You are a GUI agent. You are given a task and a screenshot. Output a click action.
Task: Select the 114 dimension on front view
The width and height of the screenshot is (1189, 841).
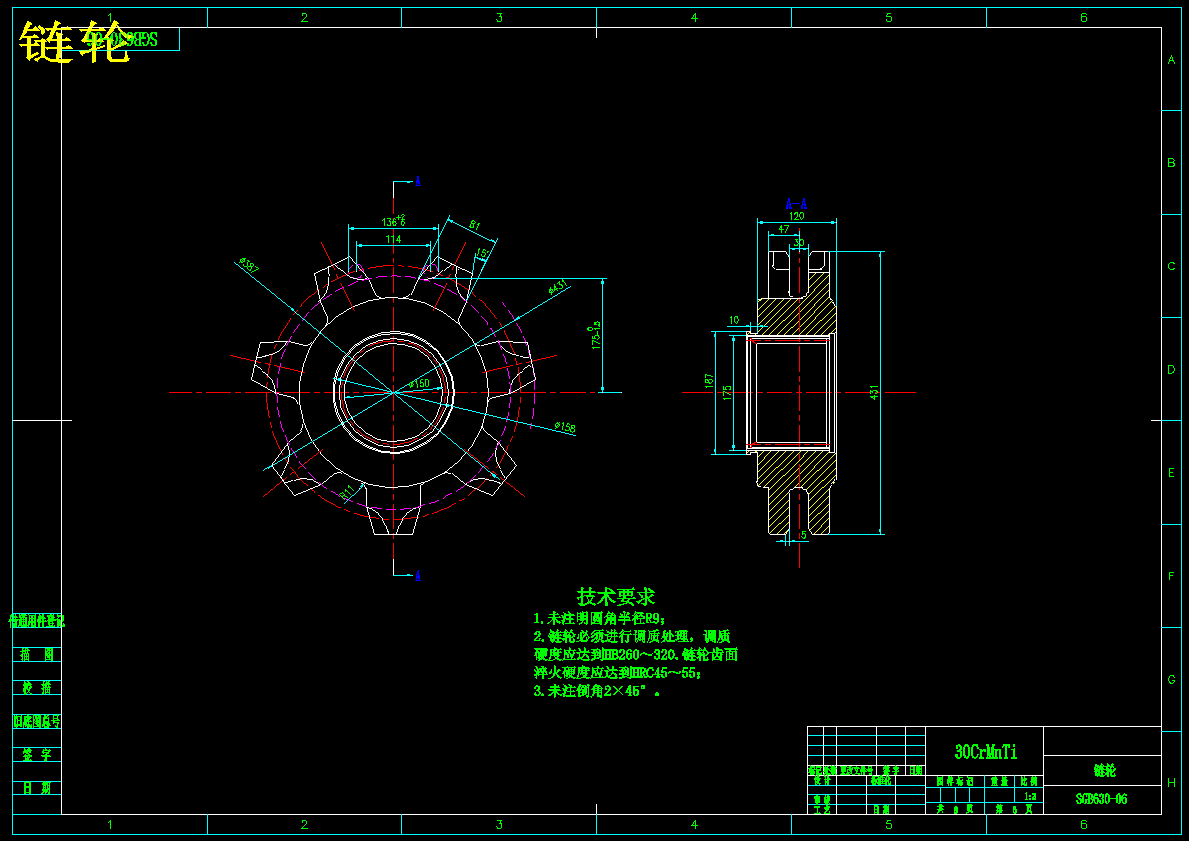click(x=393, y=239)
